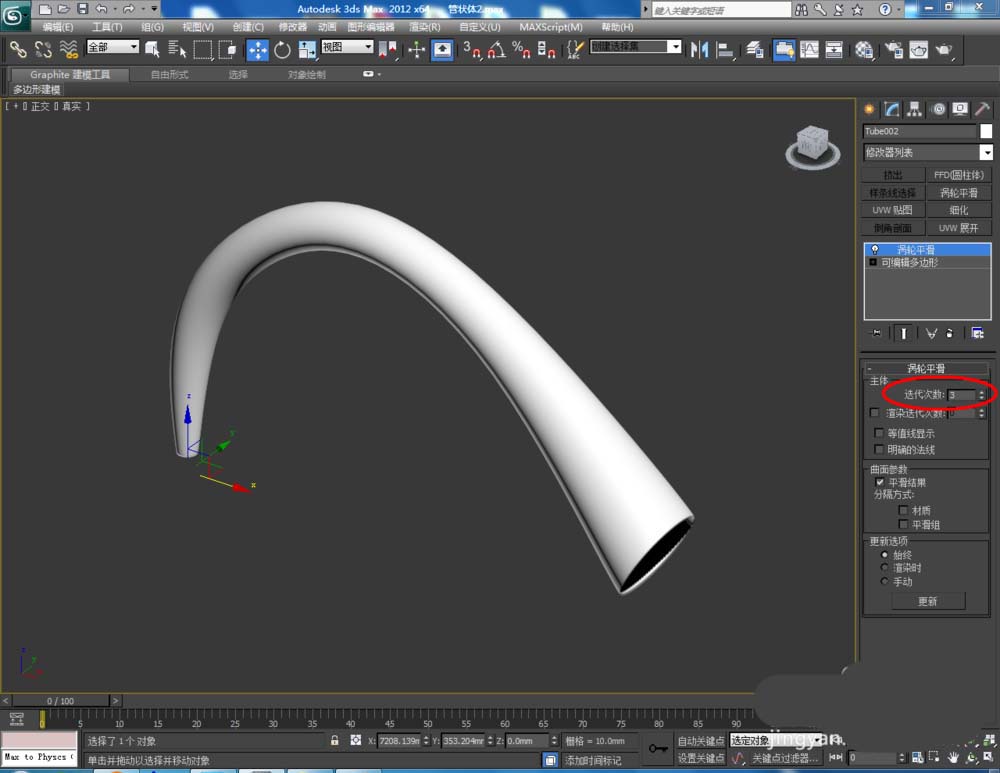Select the Move transform tool

click(x=258, y=49)
